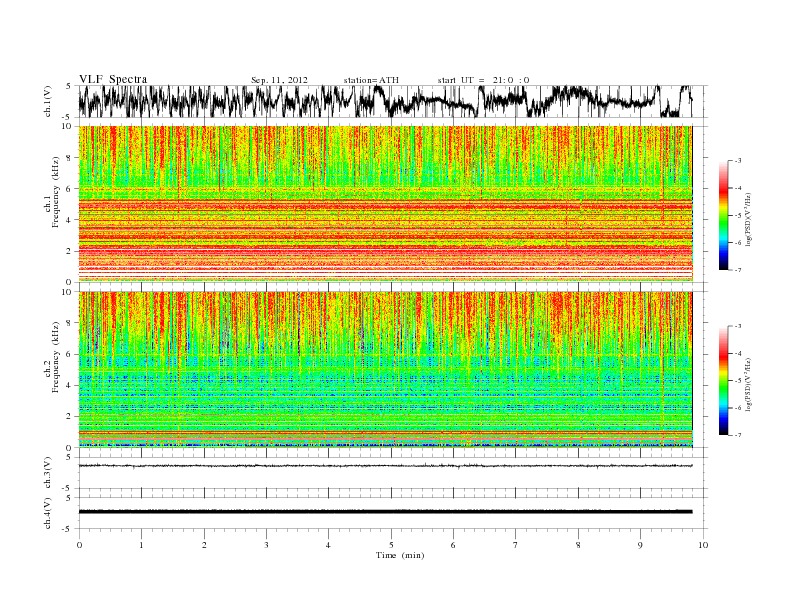This screenshot has height=612, width=792.
Task: Click tick label "3" on the Time axis
Action: pos(266,545)
